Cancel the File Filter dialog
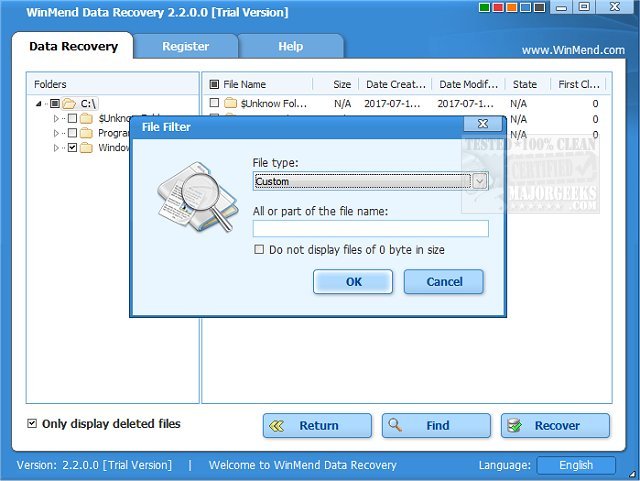The image size is (640, 481). pos(444,282)
